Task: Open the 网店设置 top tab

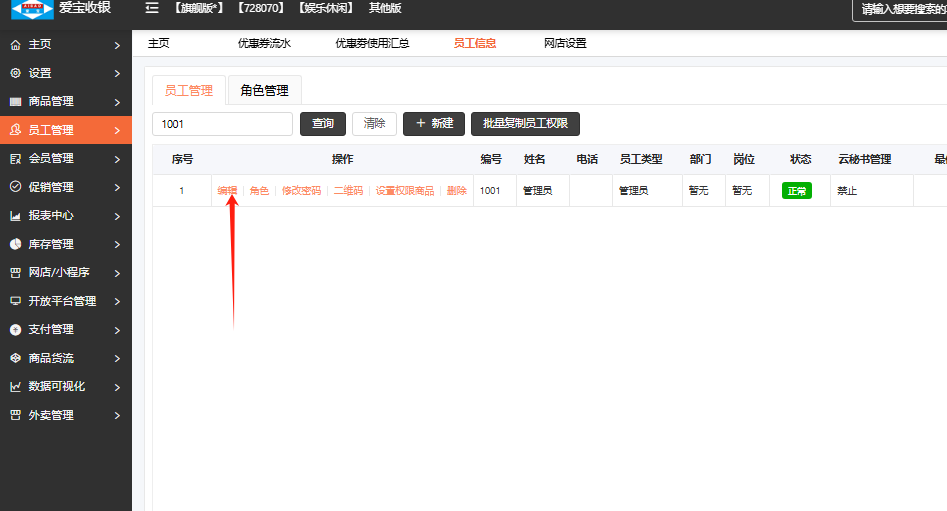Action: [565, 43]
